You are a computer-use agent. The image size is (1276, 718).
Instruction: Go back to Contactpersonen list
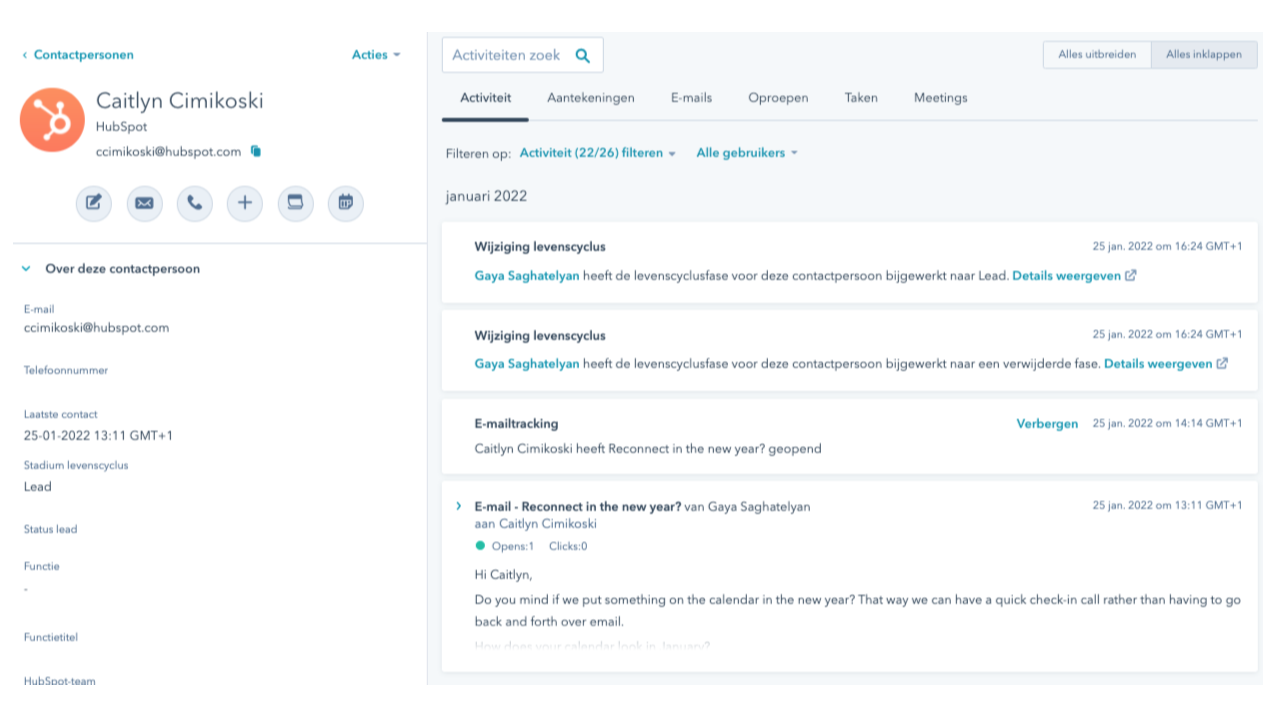click(78, 55)
